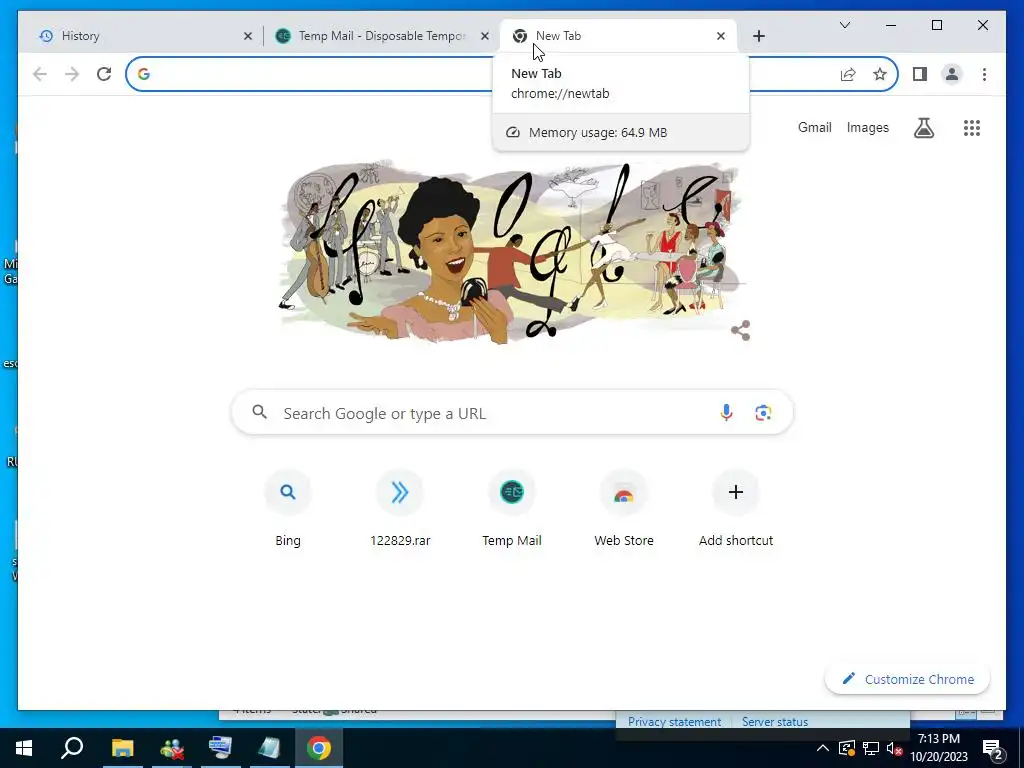1024x768 pixels.
Task: Open a new browser tab
Action: (x=759, y=36)
